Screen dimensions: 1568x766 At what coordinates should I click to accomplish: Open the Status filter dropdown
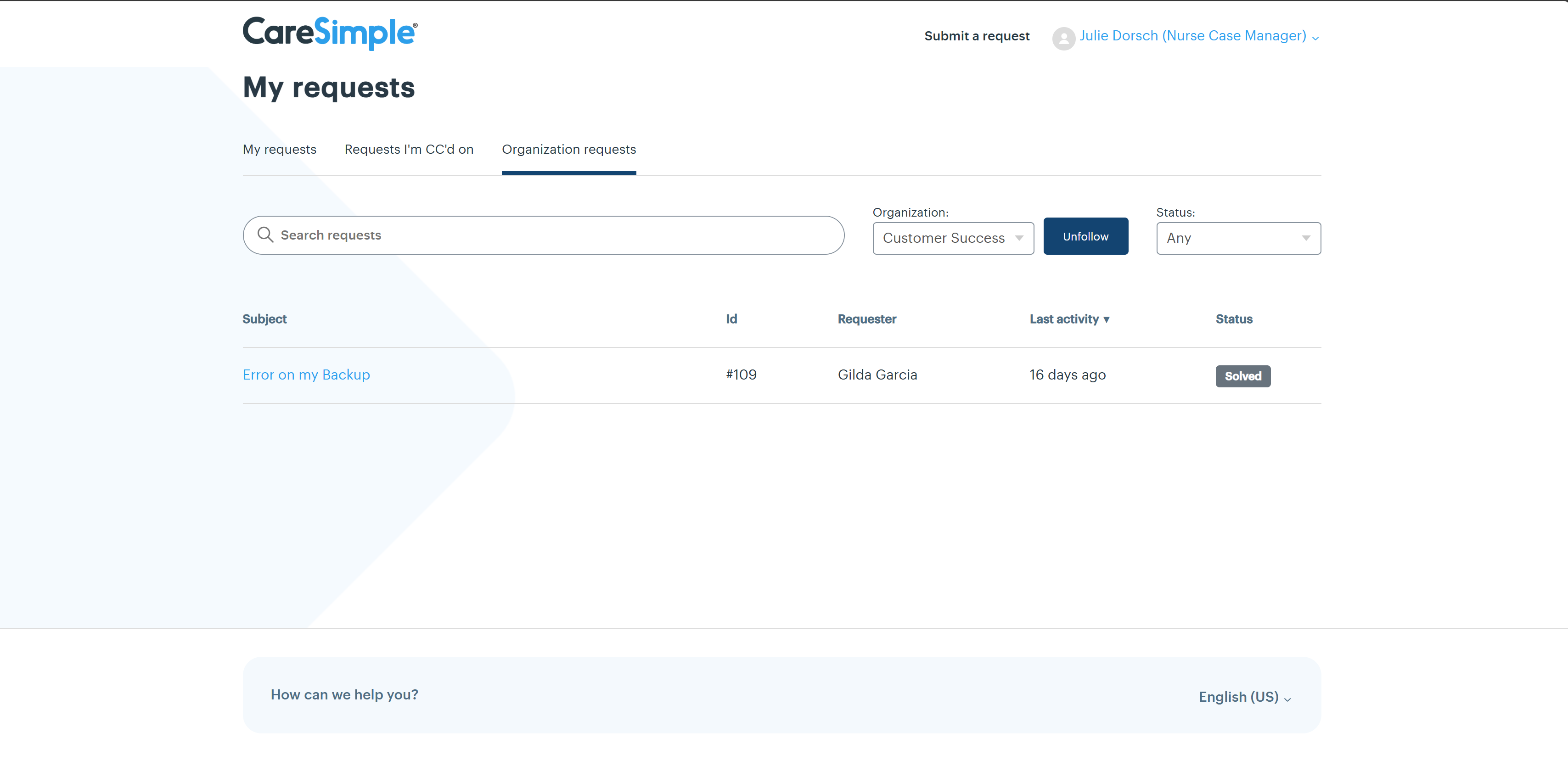1237,238
